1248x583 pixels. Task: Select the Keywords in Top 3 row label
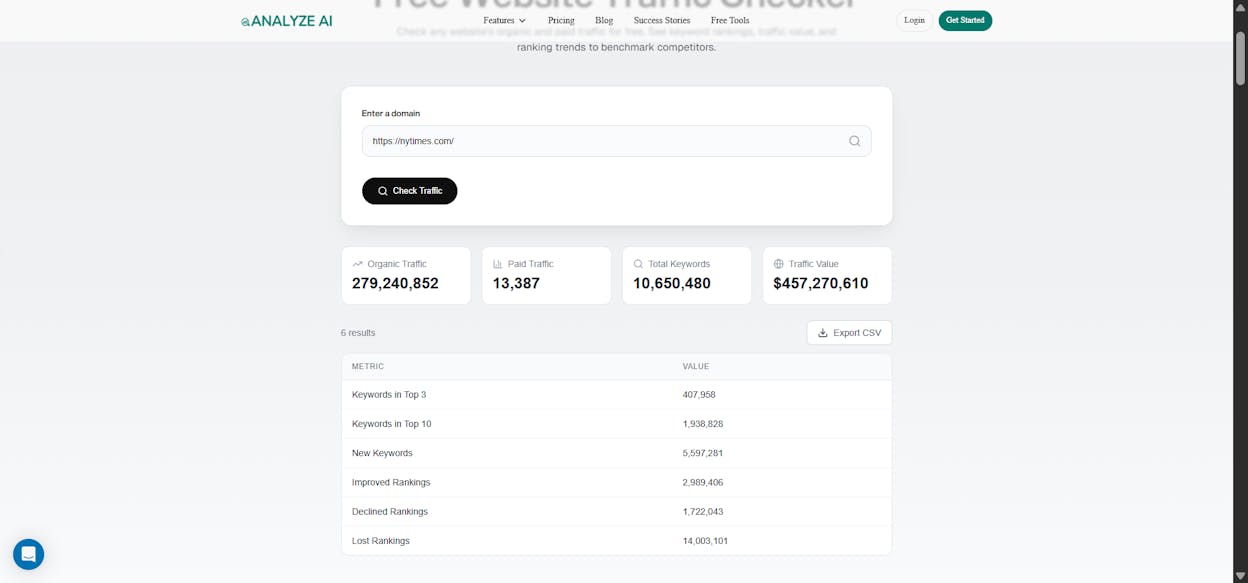[389, 395]
